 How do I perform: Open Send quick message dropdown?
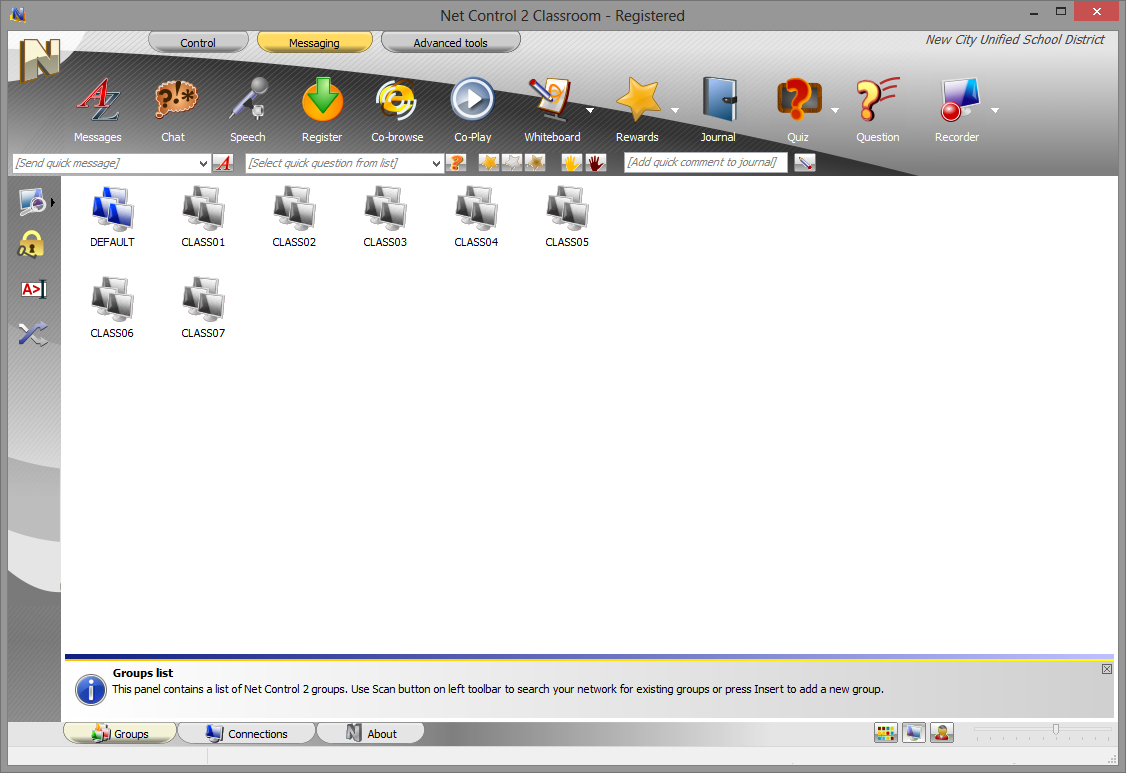(203, 164)
